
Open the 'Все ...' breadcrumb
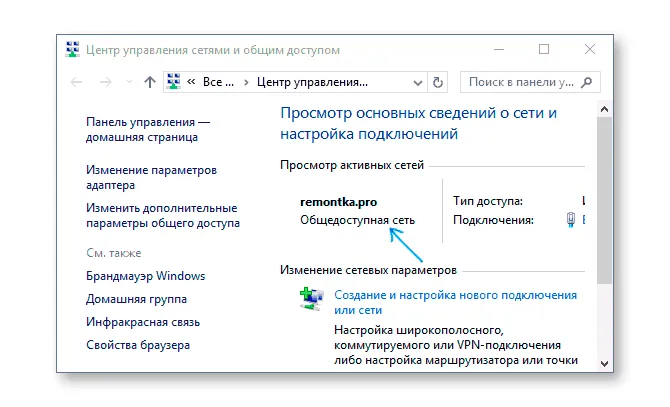[218, 82]
